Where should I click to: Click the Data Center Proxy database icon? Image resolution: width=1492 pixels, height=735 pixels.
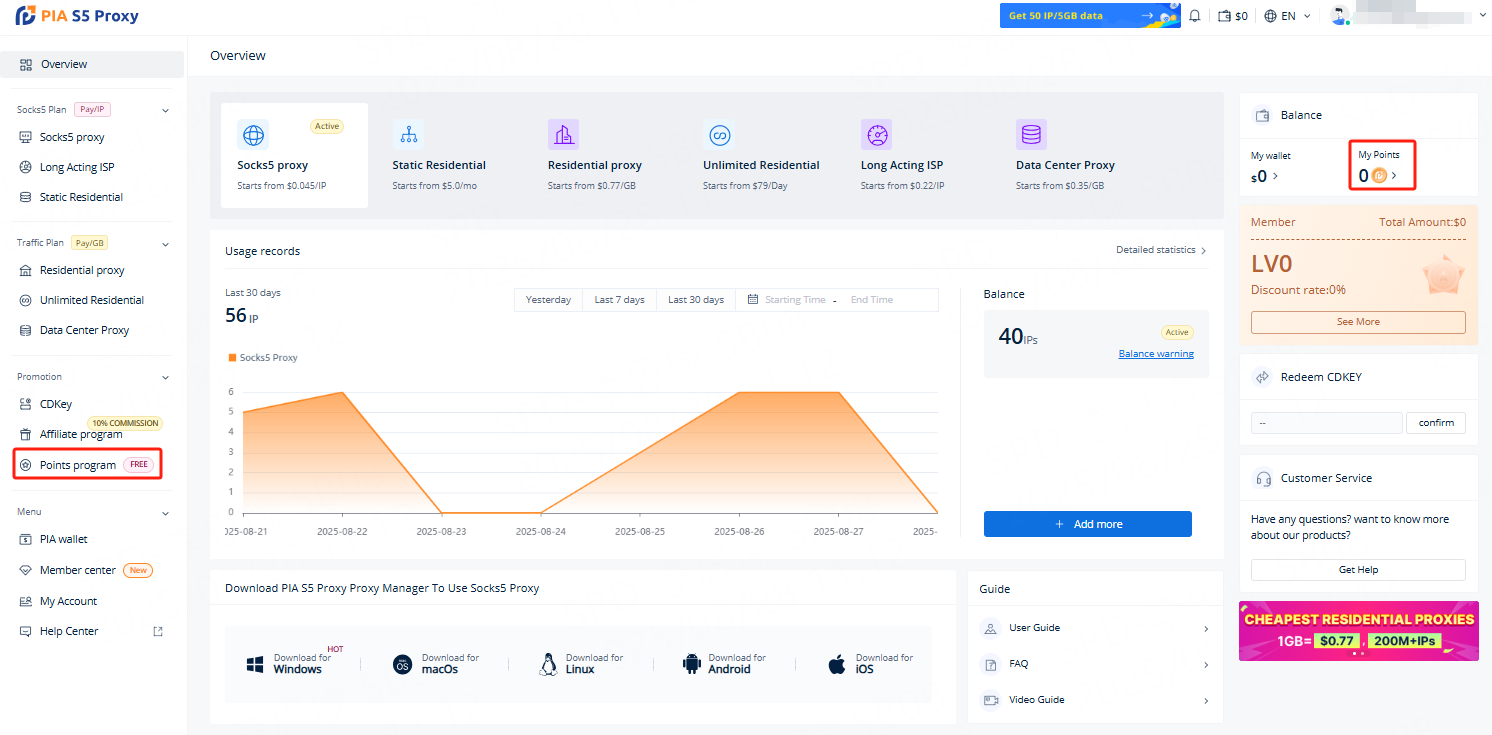1031,135
